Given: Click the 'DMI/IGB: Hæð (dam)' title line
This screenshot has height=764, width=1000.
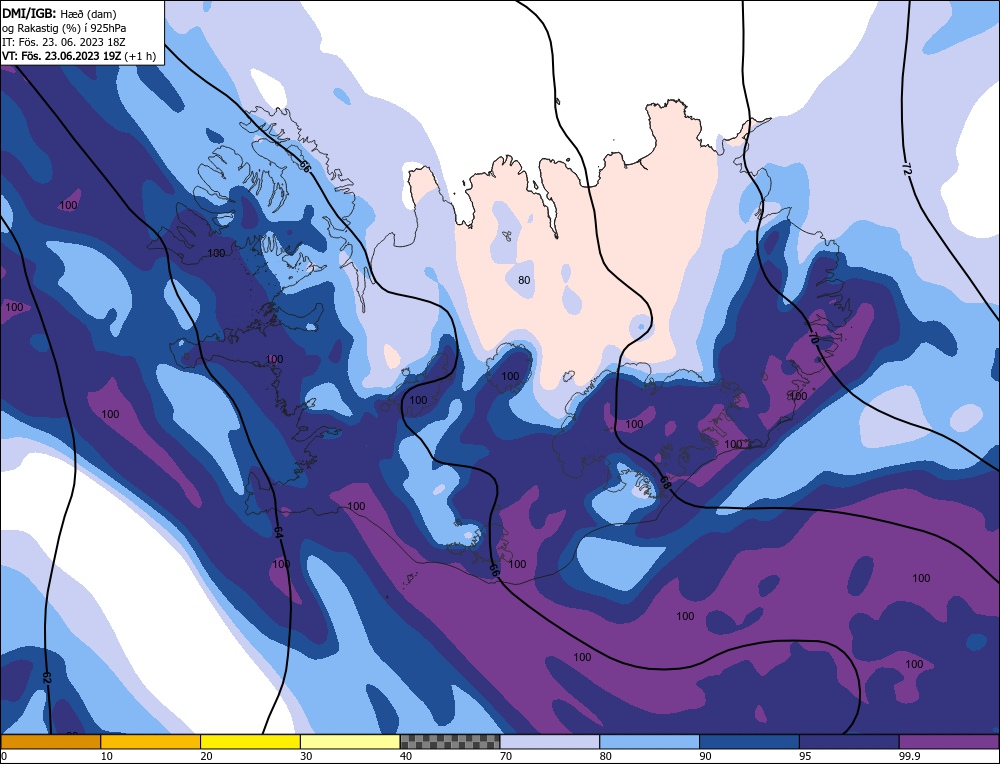Looking at the screenshot, I should coord(59,13).
